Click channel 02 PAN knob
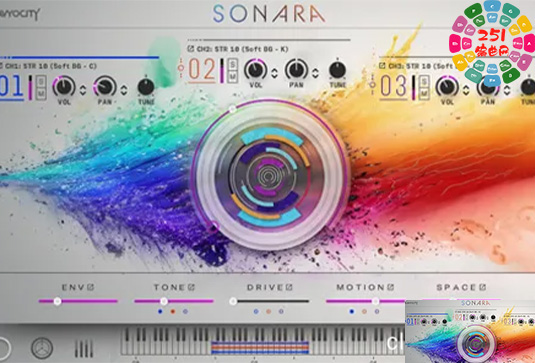 [x=297, y=69]
